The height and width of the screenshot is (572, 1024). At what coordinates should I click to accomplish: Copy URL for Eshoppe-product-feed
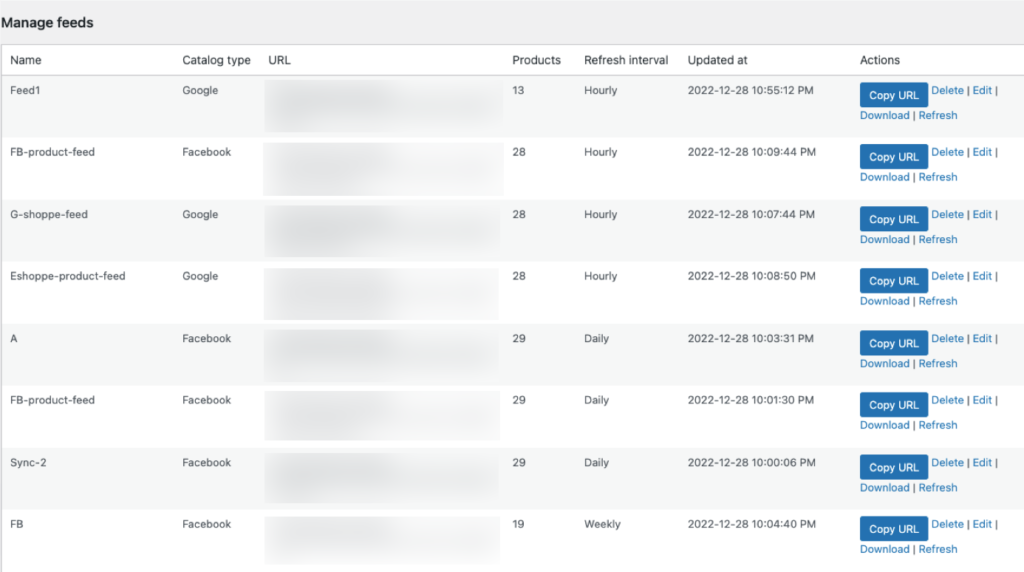[894, 281]
